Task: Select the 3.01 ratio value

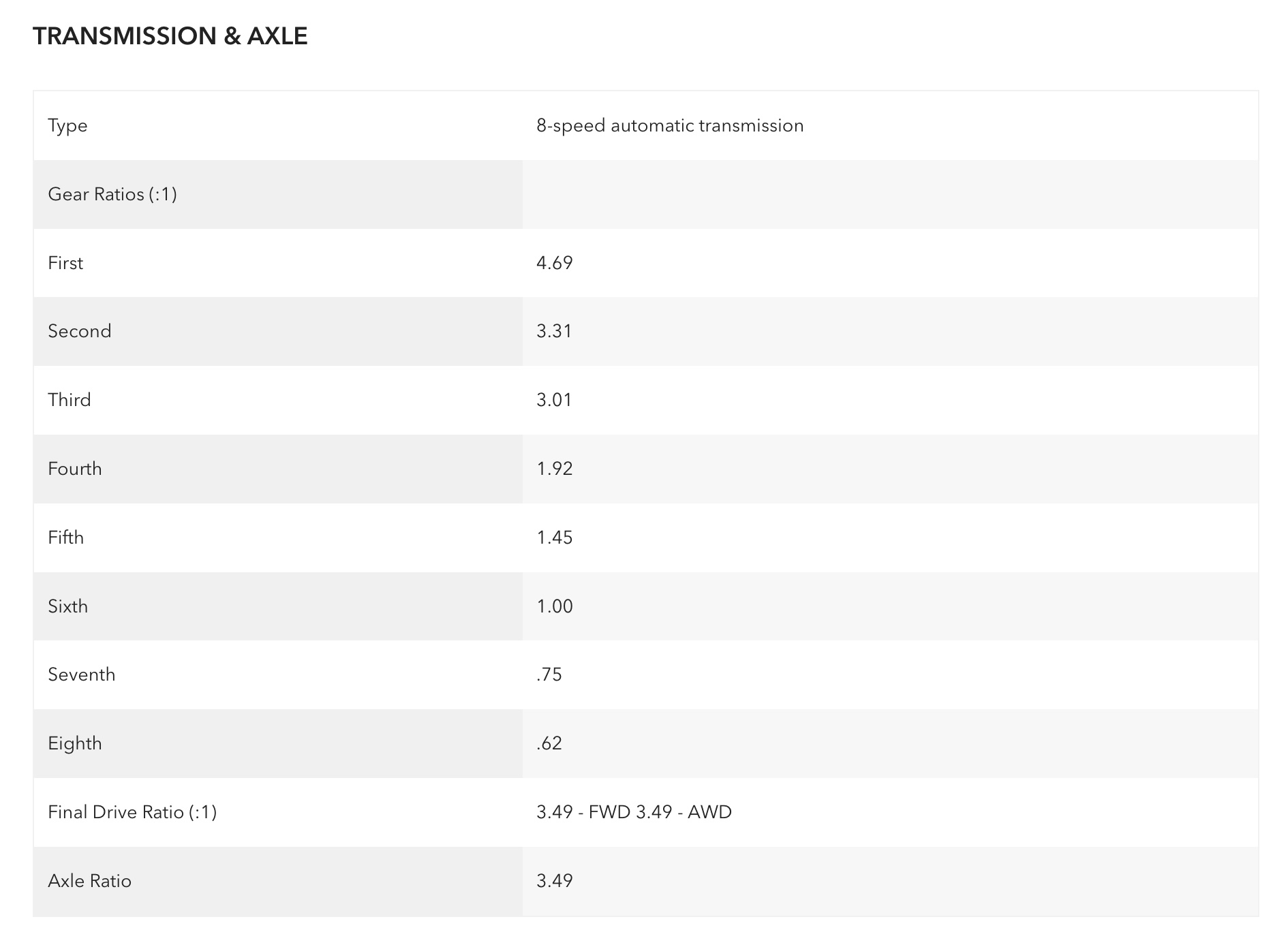Action: (x=554, y=400)
